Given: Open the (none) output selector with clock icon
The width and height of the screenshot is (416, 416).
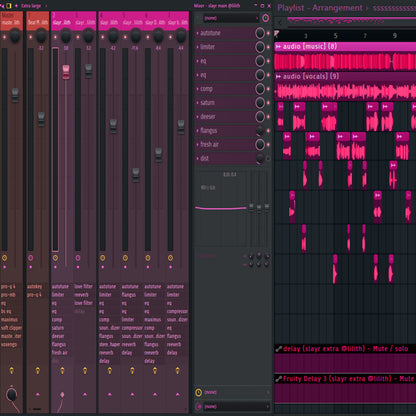Looking at the screenshot, I should (237, 393).
